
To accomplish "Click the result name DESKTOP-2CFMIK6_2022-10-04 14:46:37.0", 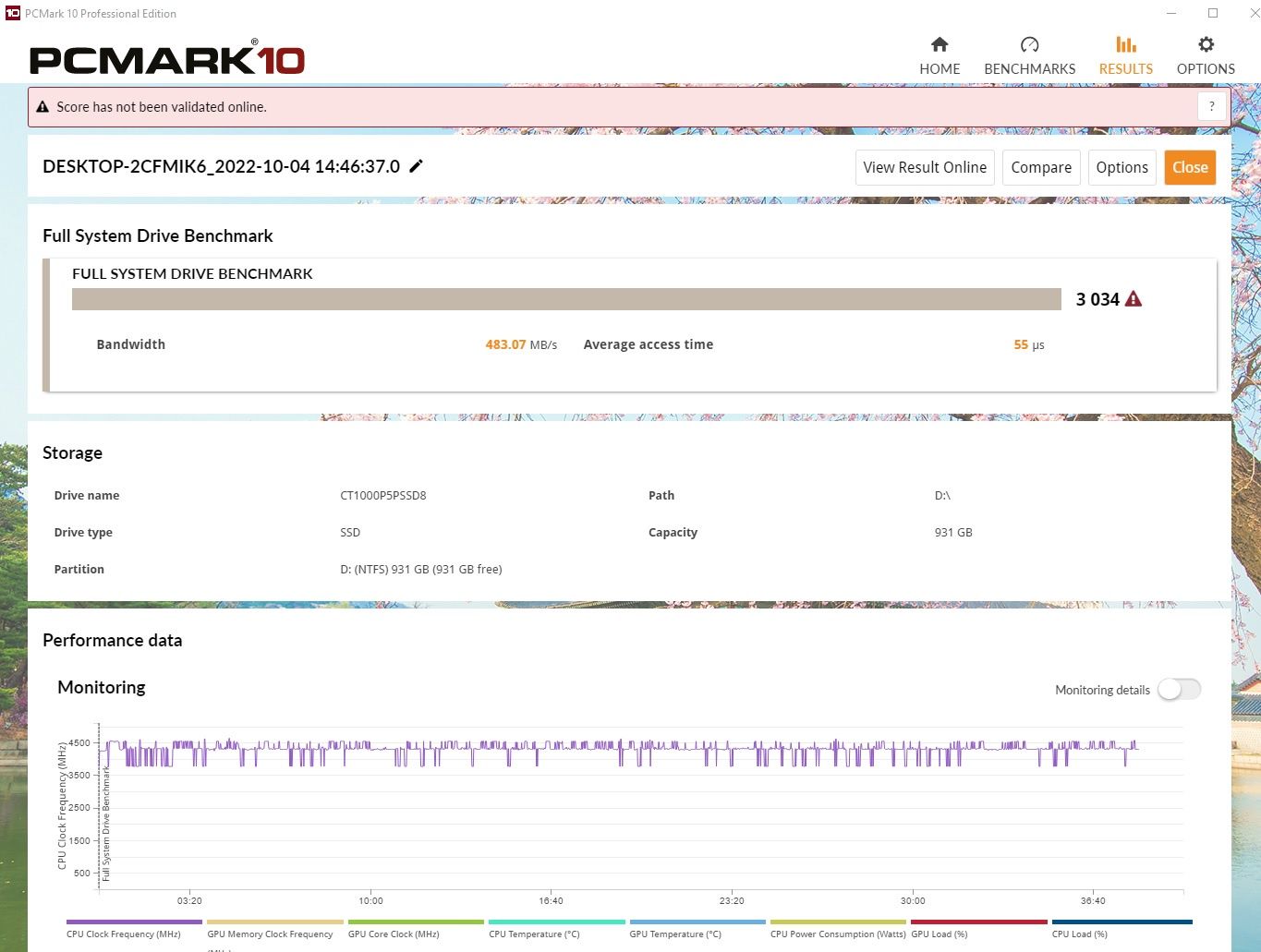I will coord(222,166).
